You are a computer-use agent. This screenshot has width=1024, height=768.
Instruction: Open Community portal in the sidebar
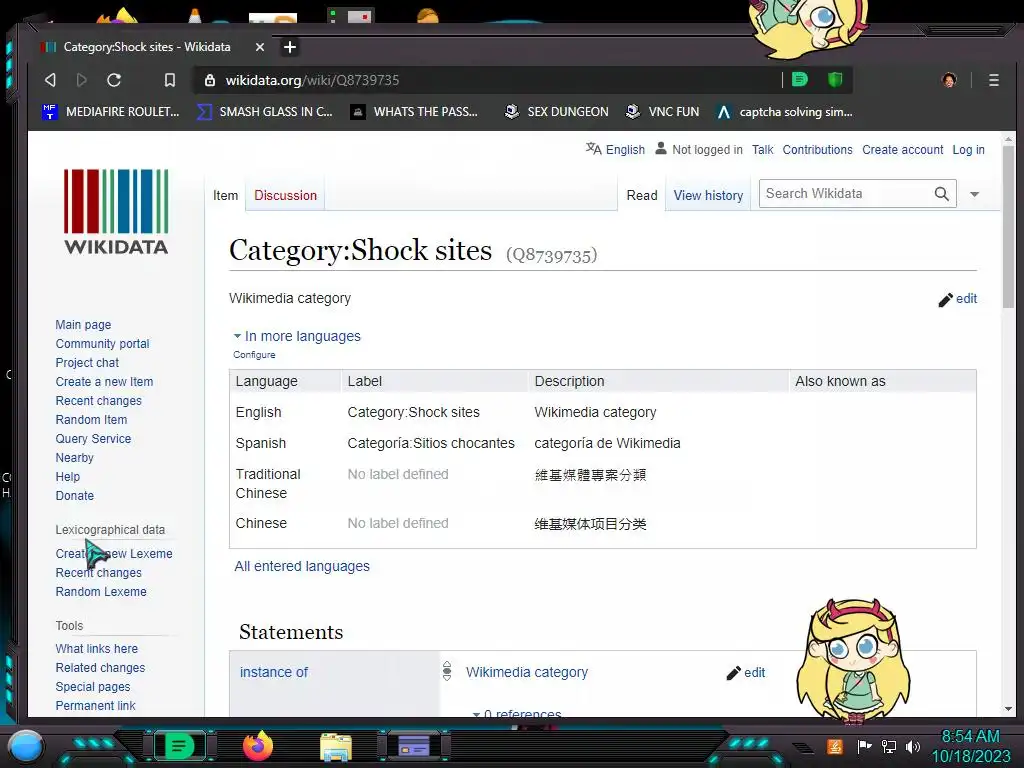point(102,344)
